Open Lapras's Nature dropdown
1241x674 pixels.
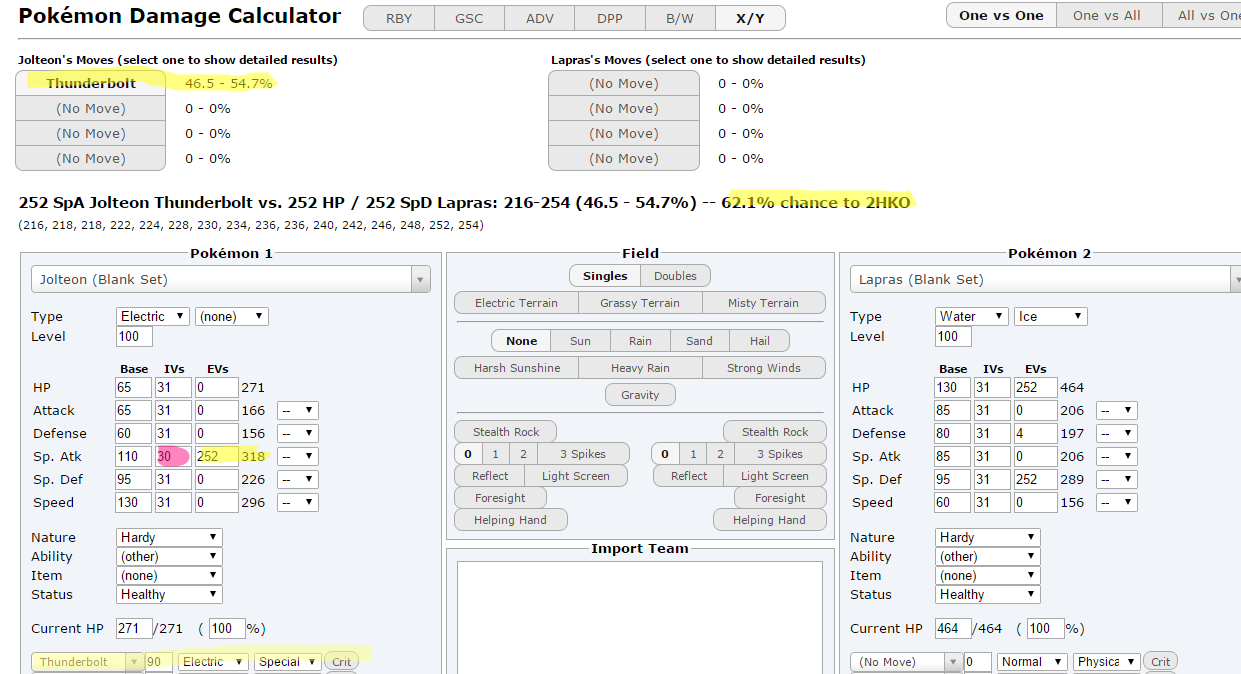(x=988, y=537)
